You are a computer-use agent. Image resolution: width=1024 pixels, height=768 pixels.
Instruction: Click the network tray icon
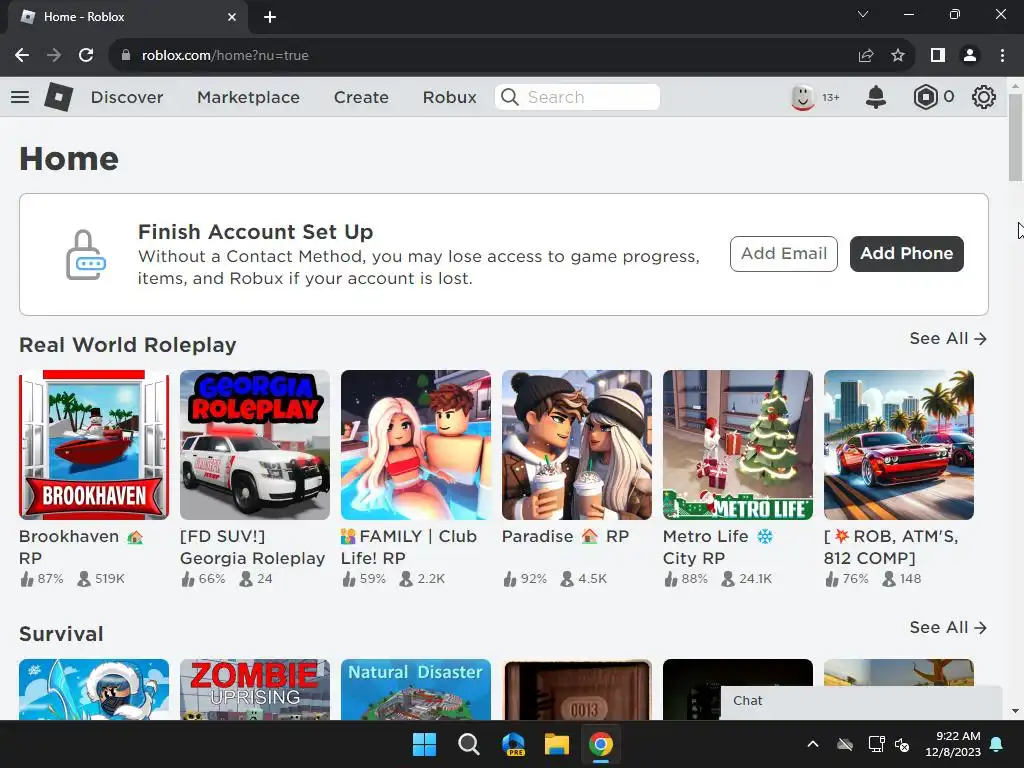(876, 744)
